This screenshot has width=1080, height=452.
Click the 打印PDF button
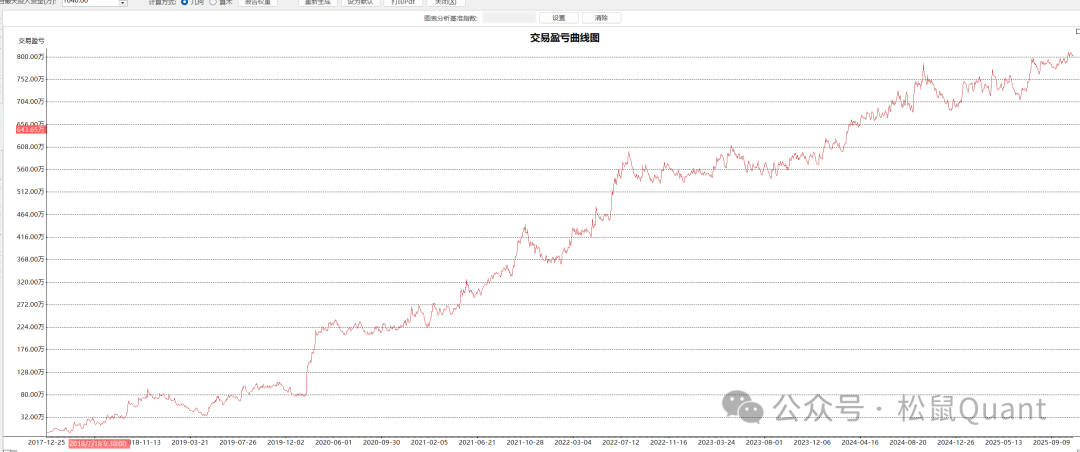[x=403, y=3]
